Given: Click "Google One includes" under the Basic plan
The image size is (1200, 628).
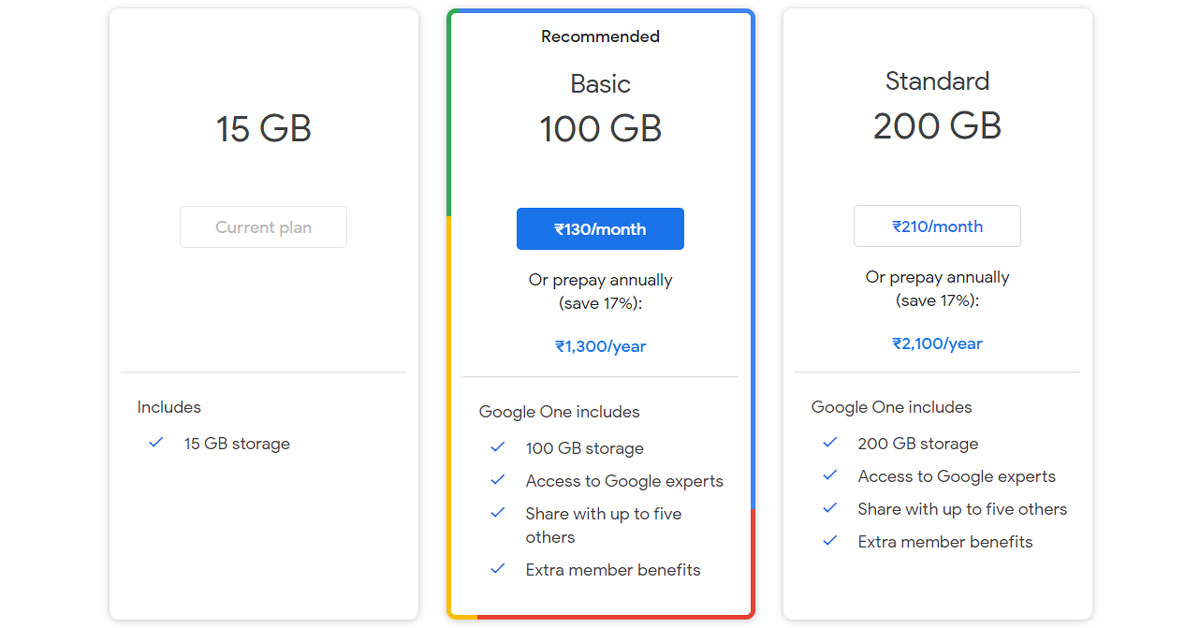Looking at the screenshot, I should click(x=559, y=411).
